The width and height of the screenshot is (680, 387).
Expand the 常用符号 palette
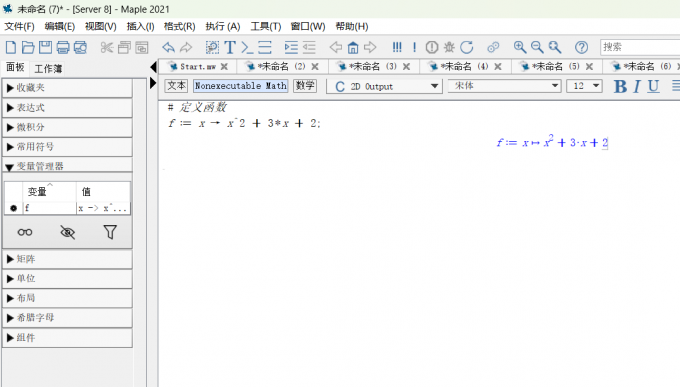click(x=67, y=147)
